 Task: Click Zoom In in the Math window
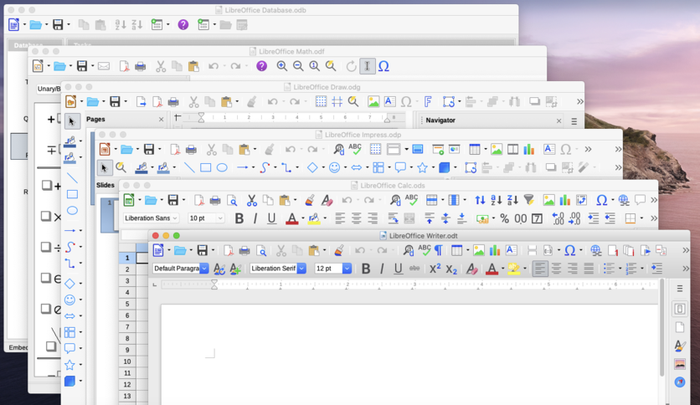tap(282, 66)
